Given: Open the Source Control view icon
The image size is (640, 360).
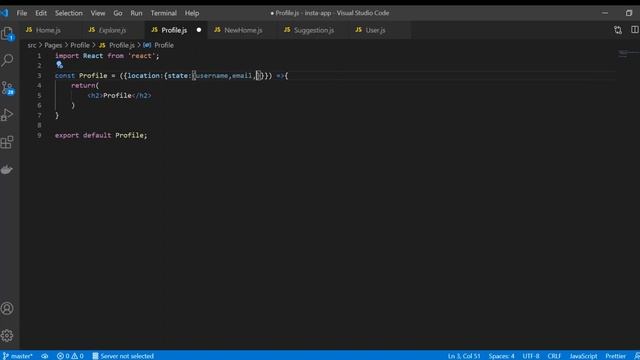Looking at the screenshot, I should [x=7, y=88].
